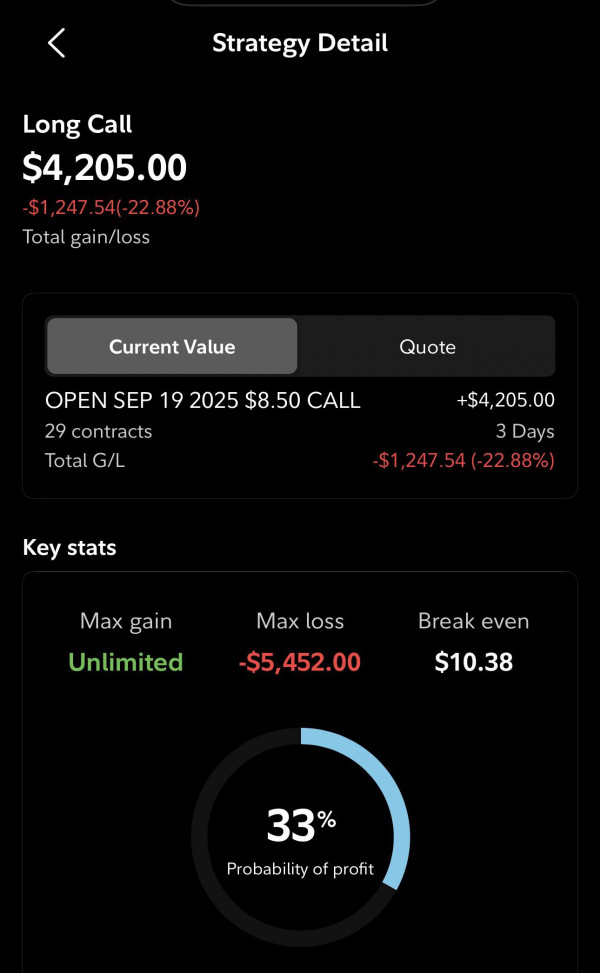Tap the red gain/loss figure under the header
Screen dimensions: 600x973
[x=111, y=208]
